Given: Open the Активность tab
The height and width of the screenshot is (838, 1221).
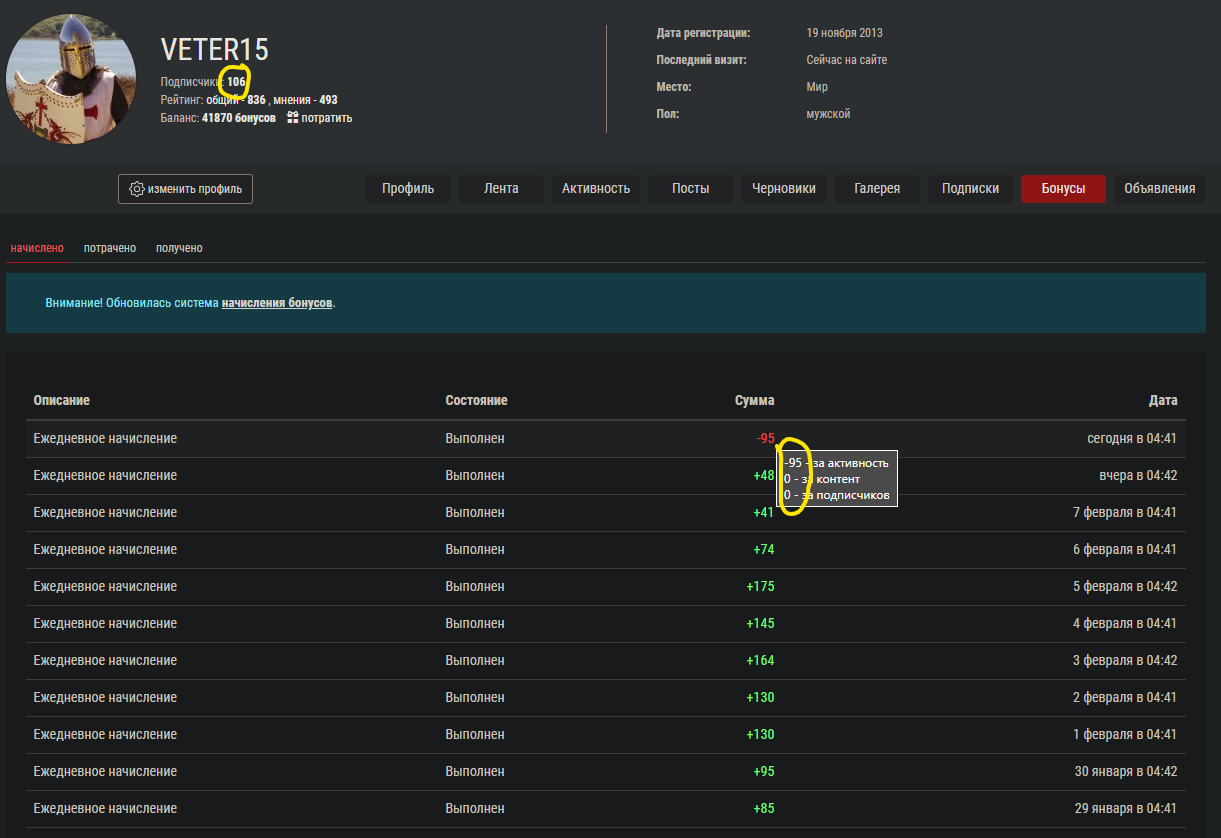Looking at the screenshot, I should [x=595, y=189].
